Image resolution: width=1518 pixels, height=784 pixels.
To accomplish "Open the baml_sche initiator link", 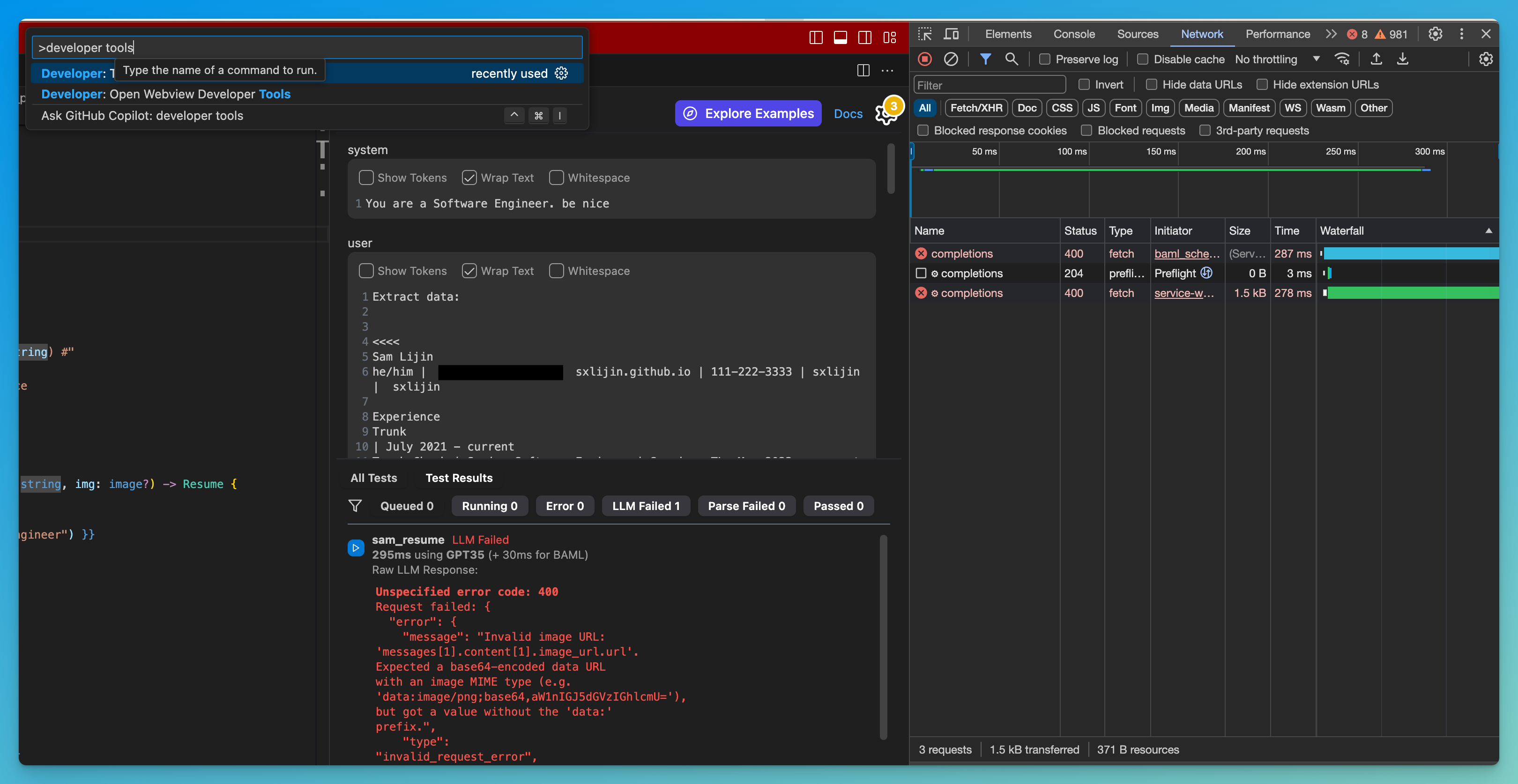I will pyautogui.click(x=1187, y=253).
